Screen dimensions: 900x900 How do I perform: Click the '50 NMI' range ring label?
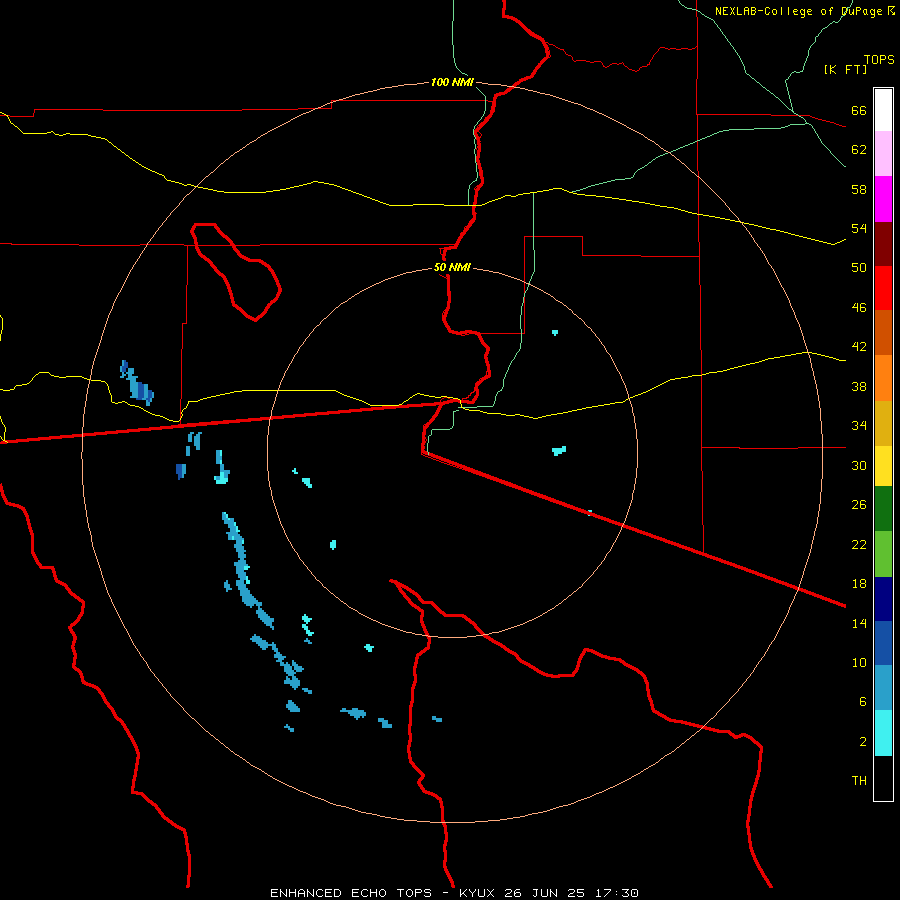point(452,267)
